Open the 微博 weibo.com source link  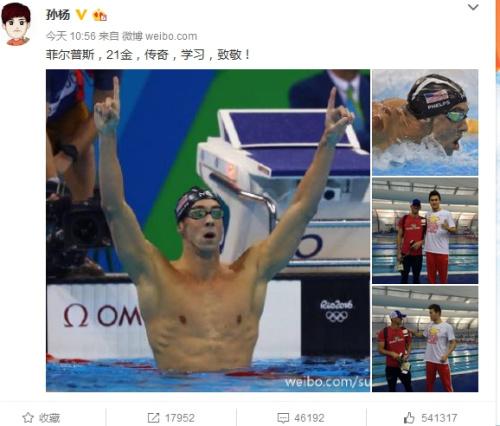click(159, 36)
